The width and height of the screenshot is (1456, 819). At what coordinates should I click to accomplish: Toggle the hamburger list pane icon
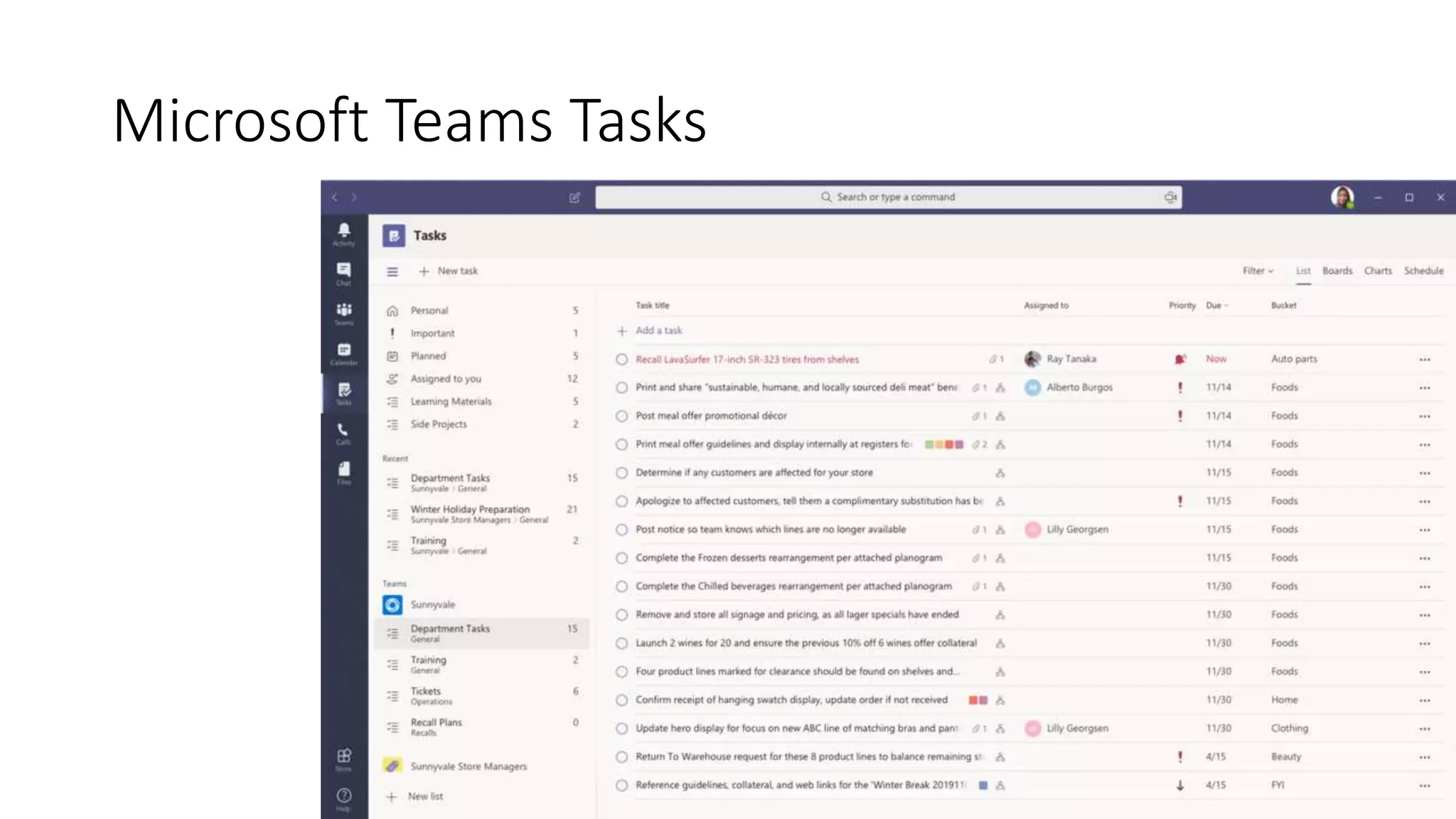coord(392,272)
